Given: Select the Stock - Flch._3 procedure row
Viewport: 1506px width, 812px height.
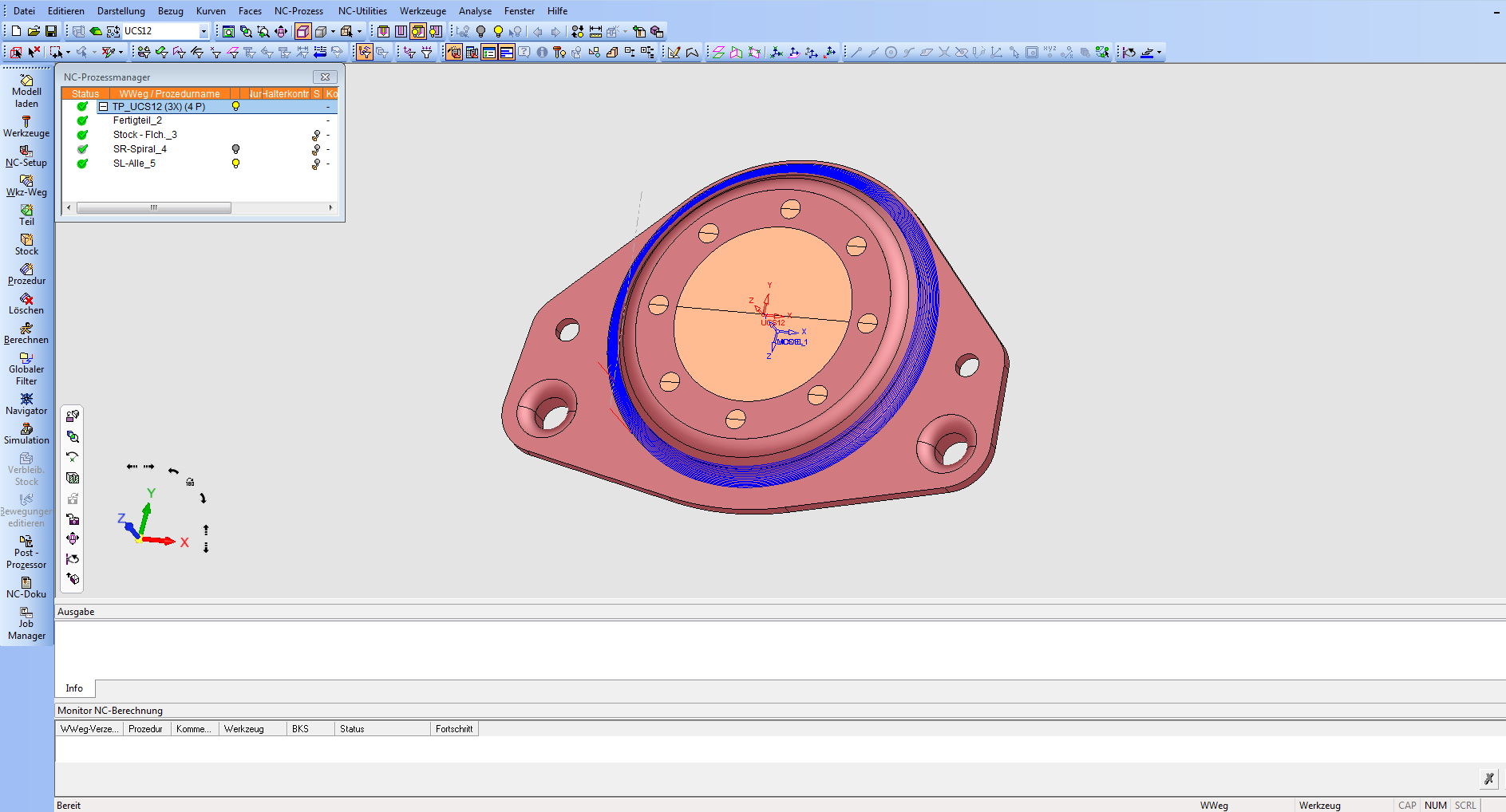Looking at the screenshot, I should [144, 135].
